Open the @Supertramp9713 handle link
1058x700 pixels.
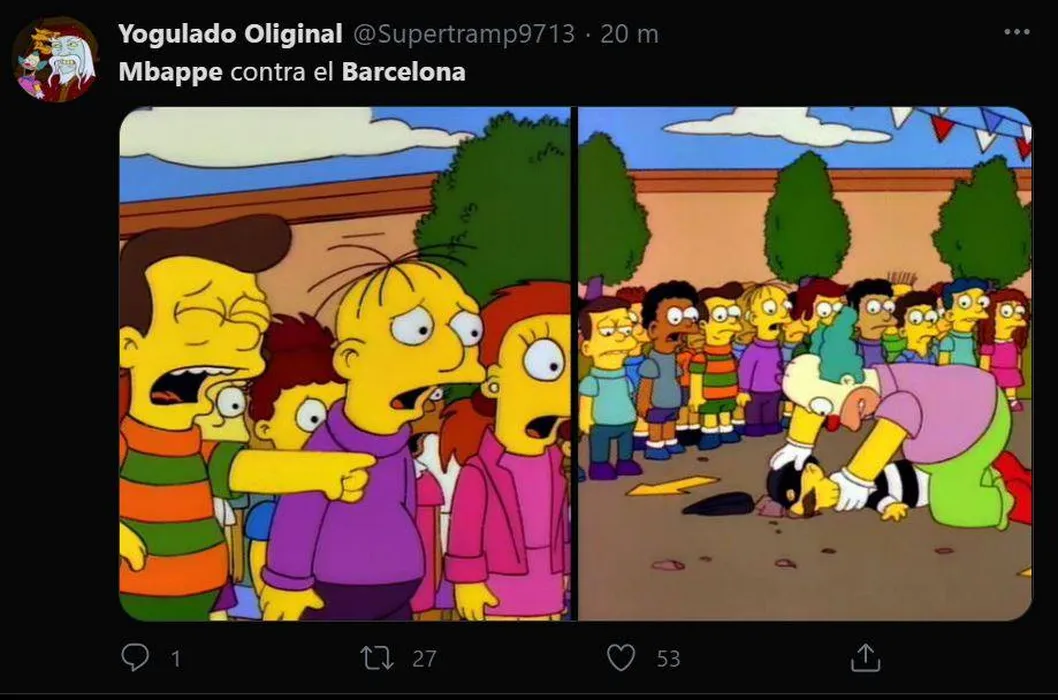pos(464,34)
